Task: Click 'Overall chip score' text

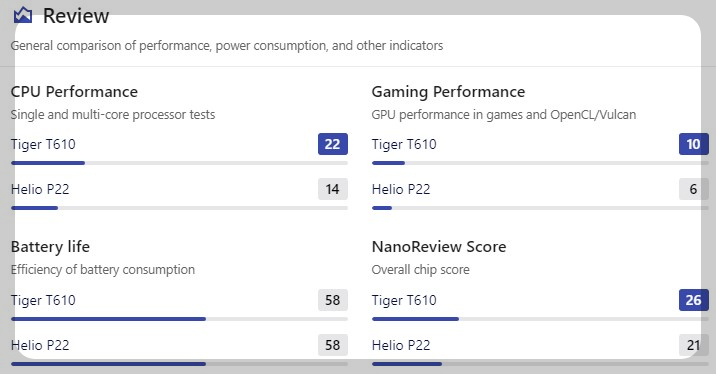Action: (421, 270)
